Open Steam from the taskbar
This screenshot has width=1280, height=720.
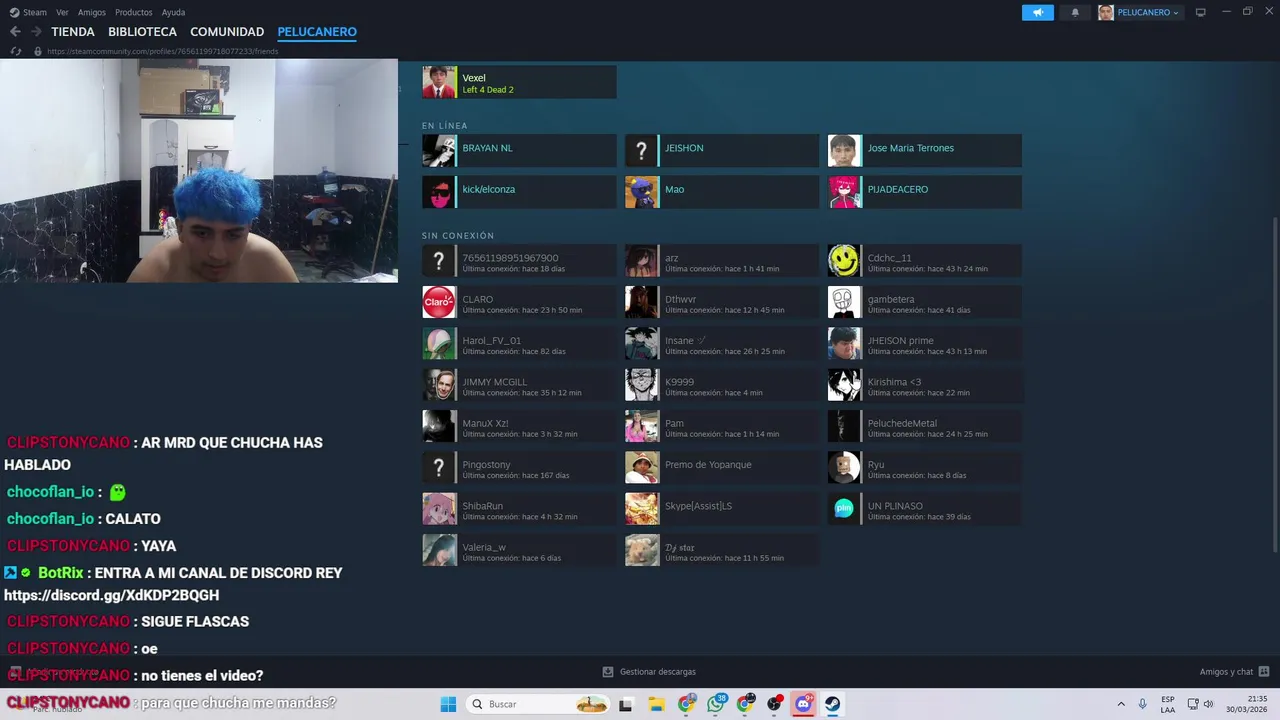[x=833, y=704]
